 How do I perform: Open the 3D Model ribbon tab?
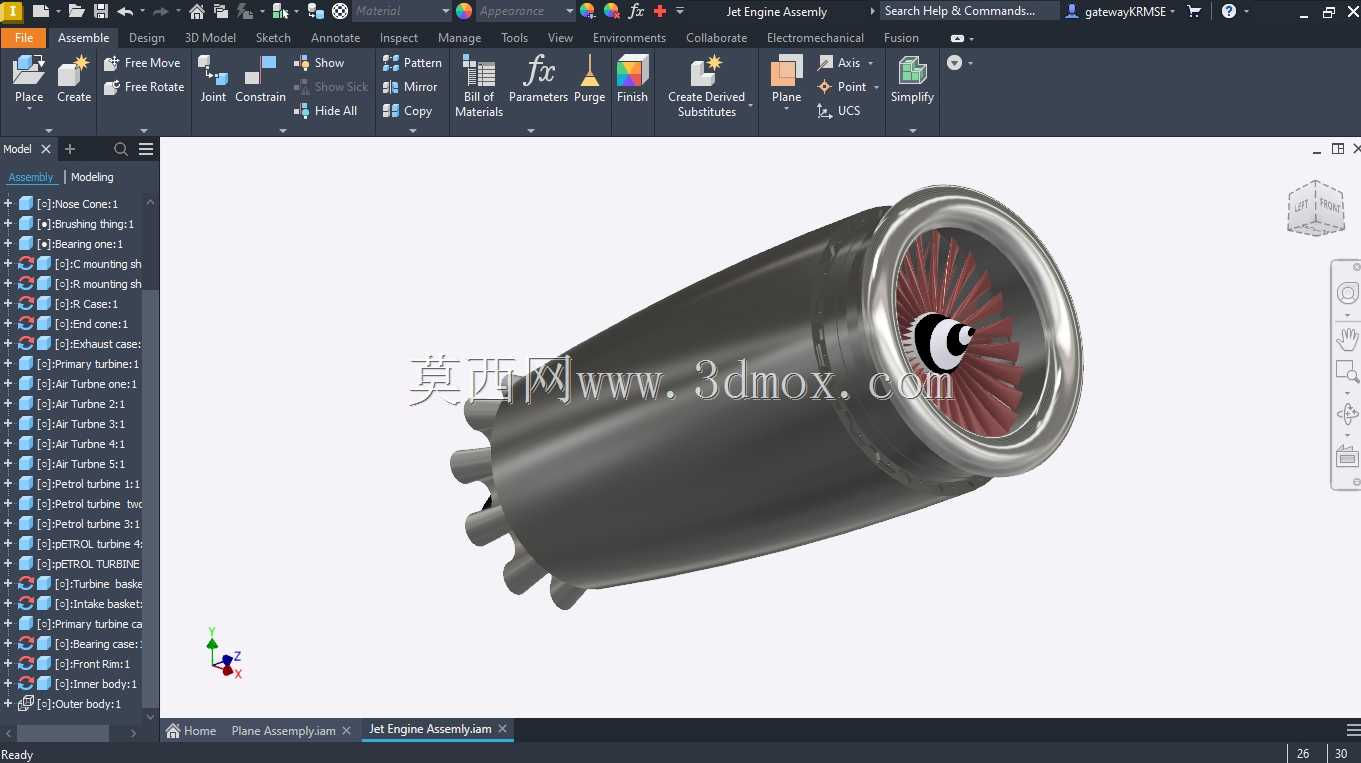[x=211, y=38]
